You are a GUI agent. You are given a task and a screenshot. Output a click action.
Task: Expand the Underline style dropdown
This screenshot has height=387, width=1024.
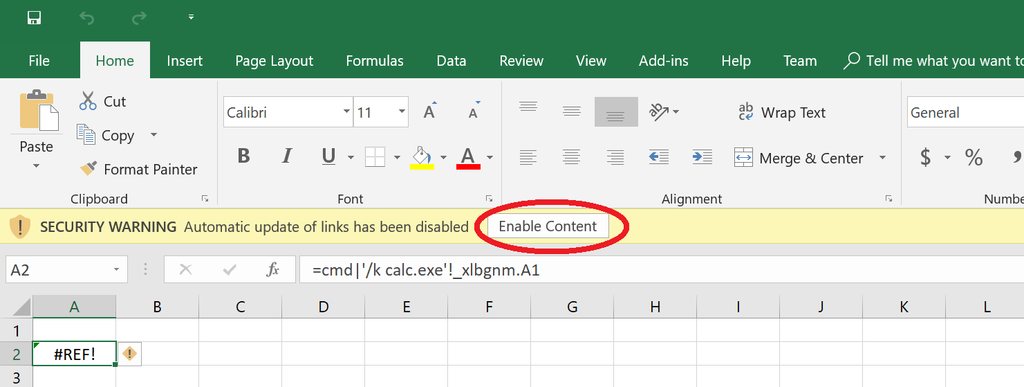351,157
